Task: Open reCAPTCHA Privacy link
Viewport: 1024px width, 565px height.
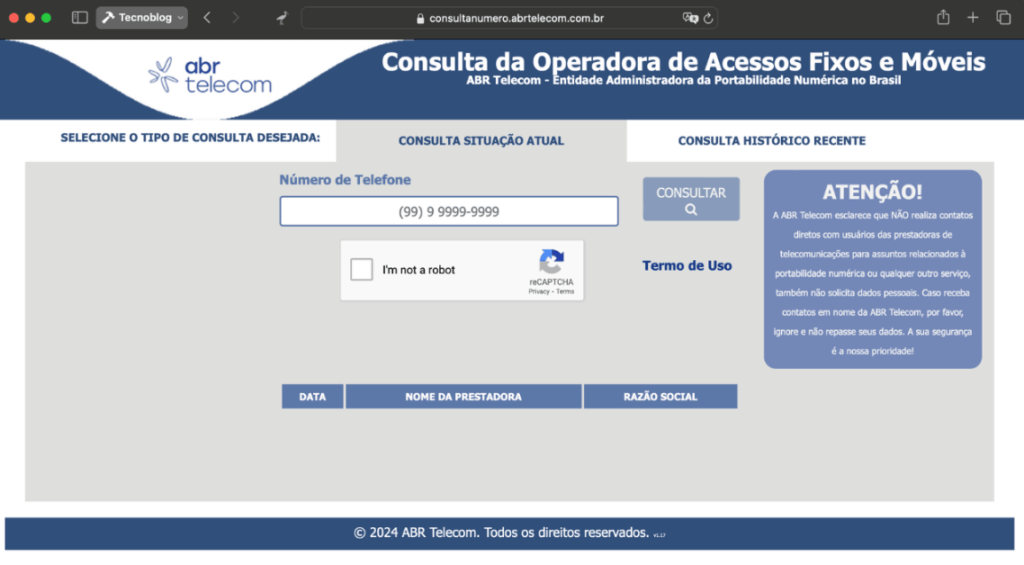Action: point(539,291)
